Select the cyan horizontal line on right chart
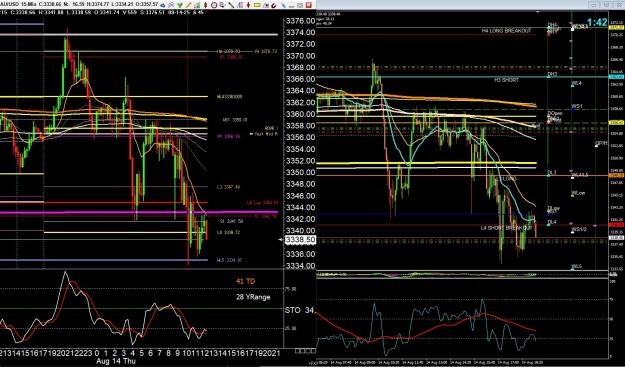 pyautogui.click(x=462, y=77)
